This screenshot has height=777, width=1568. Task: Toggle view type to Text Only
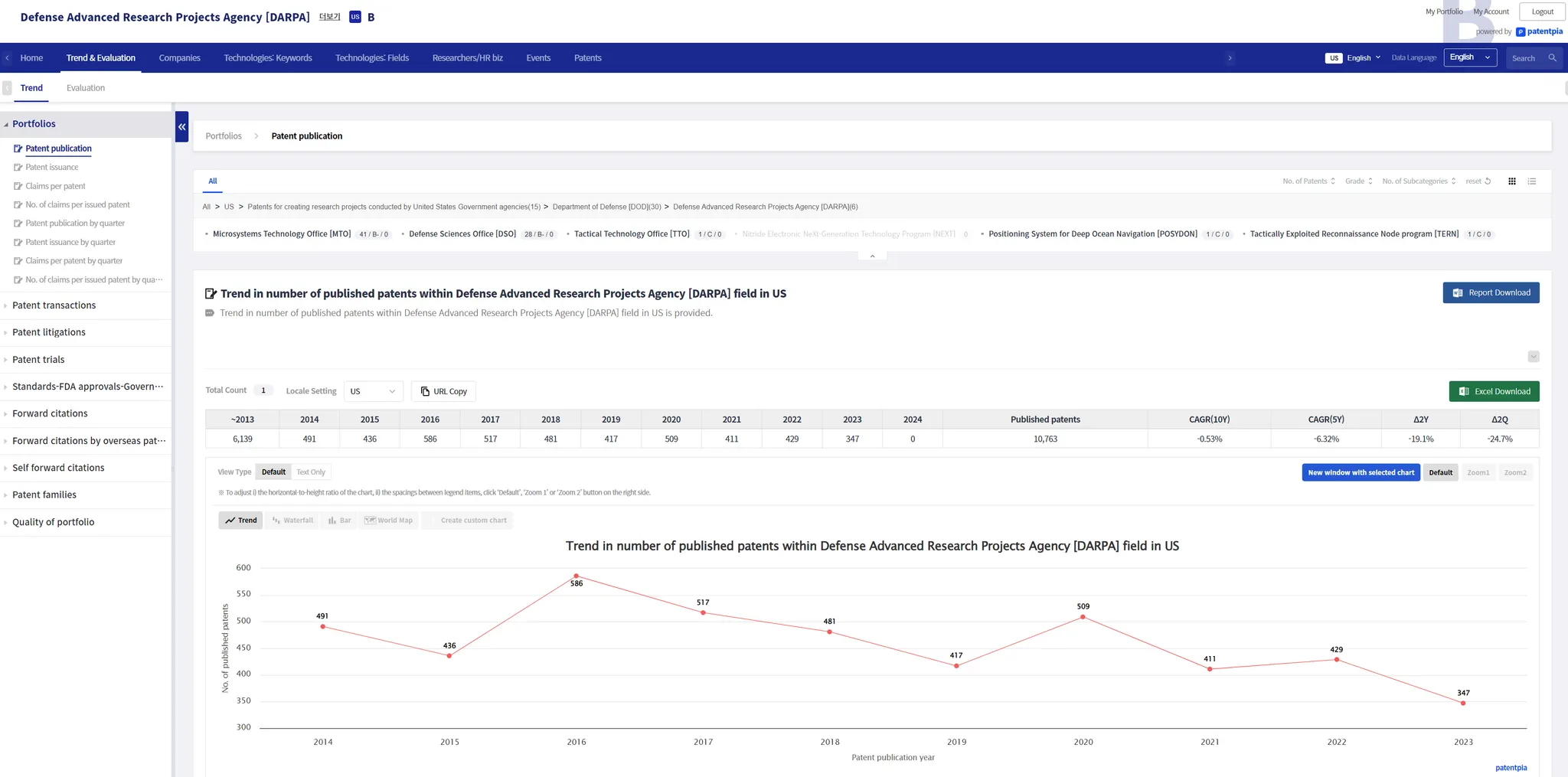pos(311,472)
